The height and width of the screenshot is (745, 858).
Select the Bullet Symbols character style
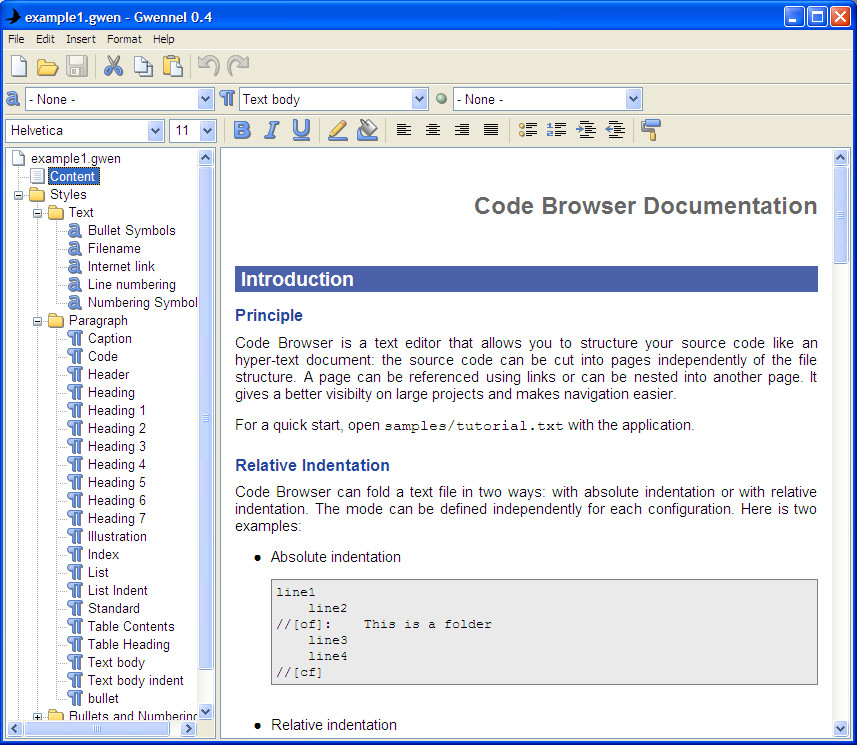pos(131,230)
